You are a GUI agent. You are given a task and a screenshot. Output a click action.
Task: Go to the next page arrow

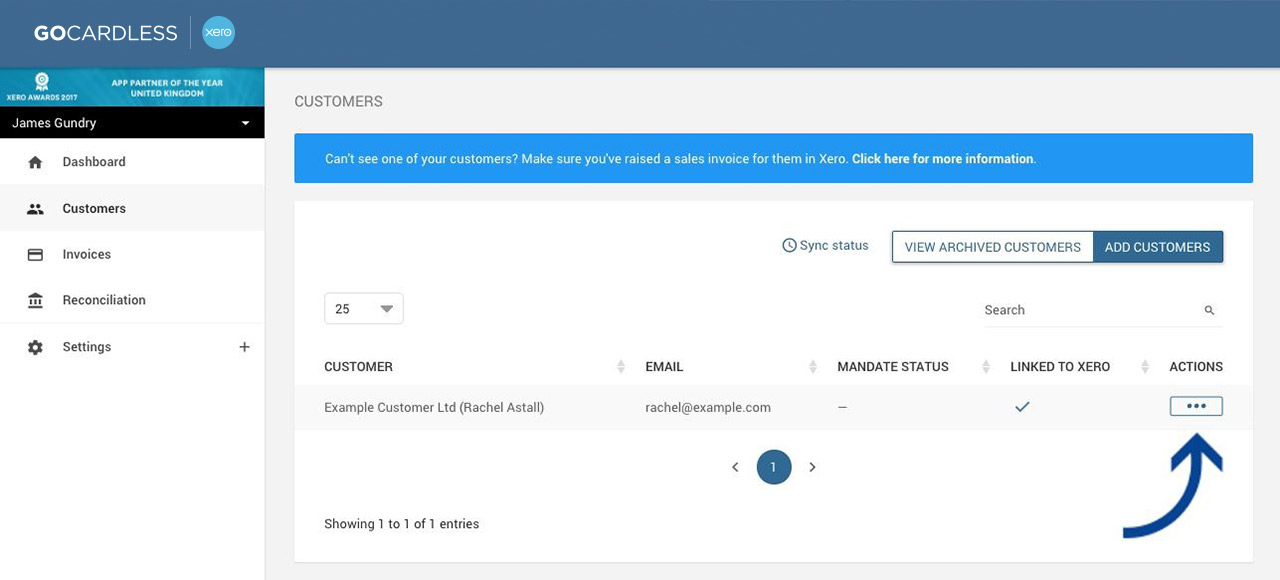812,467
